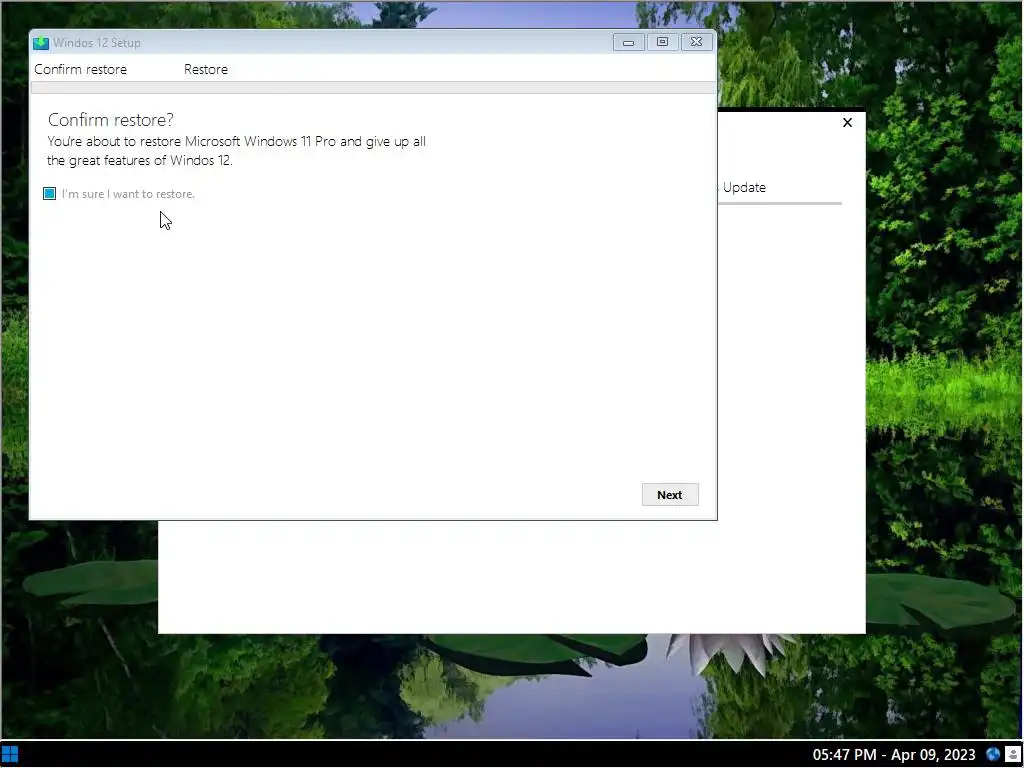Image resolution: width=1024 pixels, height=768 pixels.
Task: Open the user account icon in tray
Action: 1012,755
